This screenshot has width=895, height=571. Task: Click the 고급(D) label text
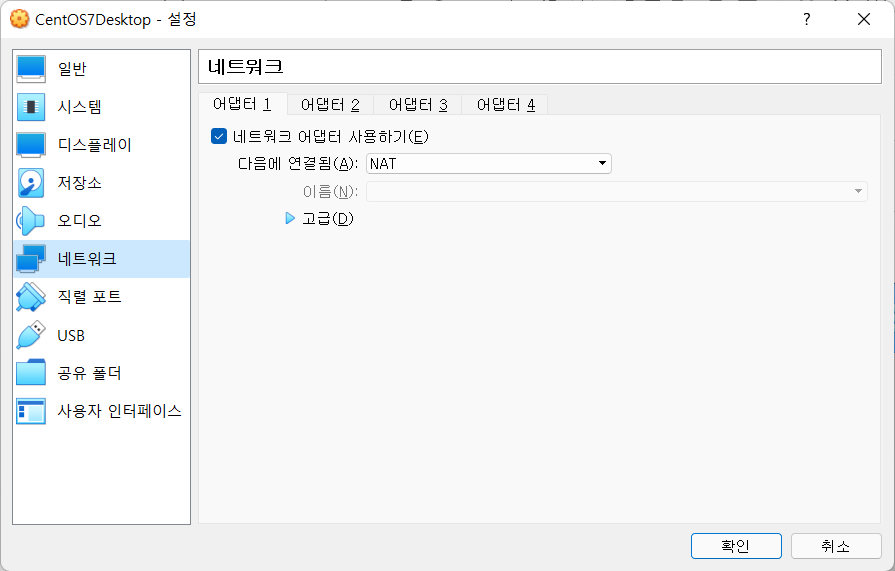coord(328,219)
